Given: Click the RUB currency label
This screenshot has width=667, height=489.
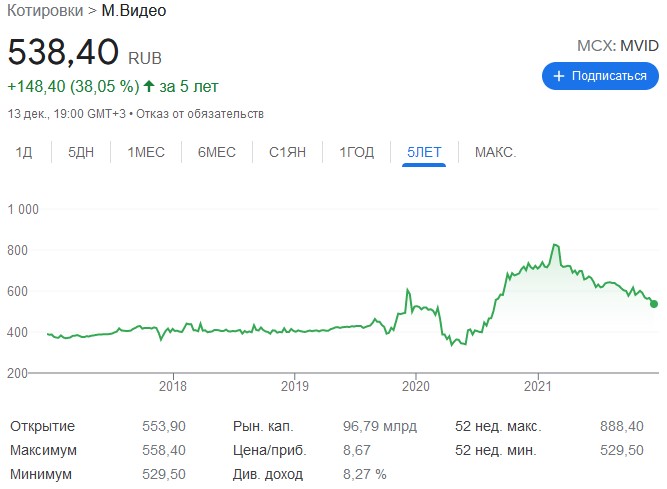Looking at the screenshot, I should [x=145, y=58].
